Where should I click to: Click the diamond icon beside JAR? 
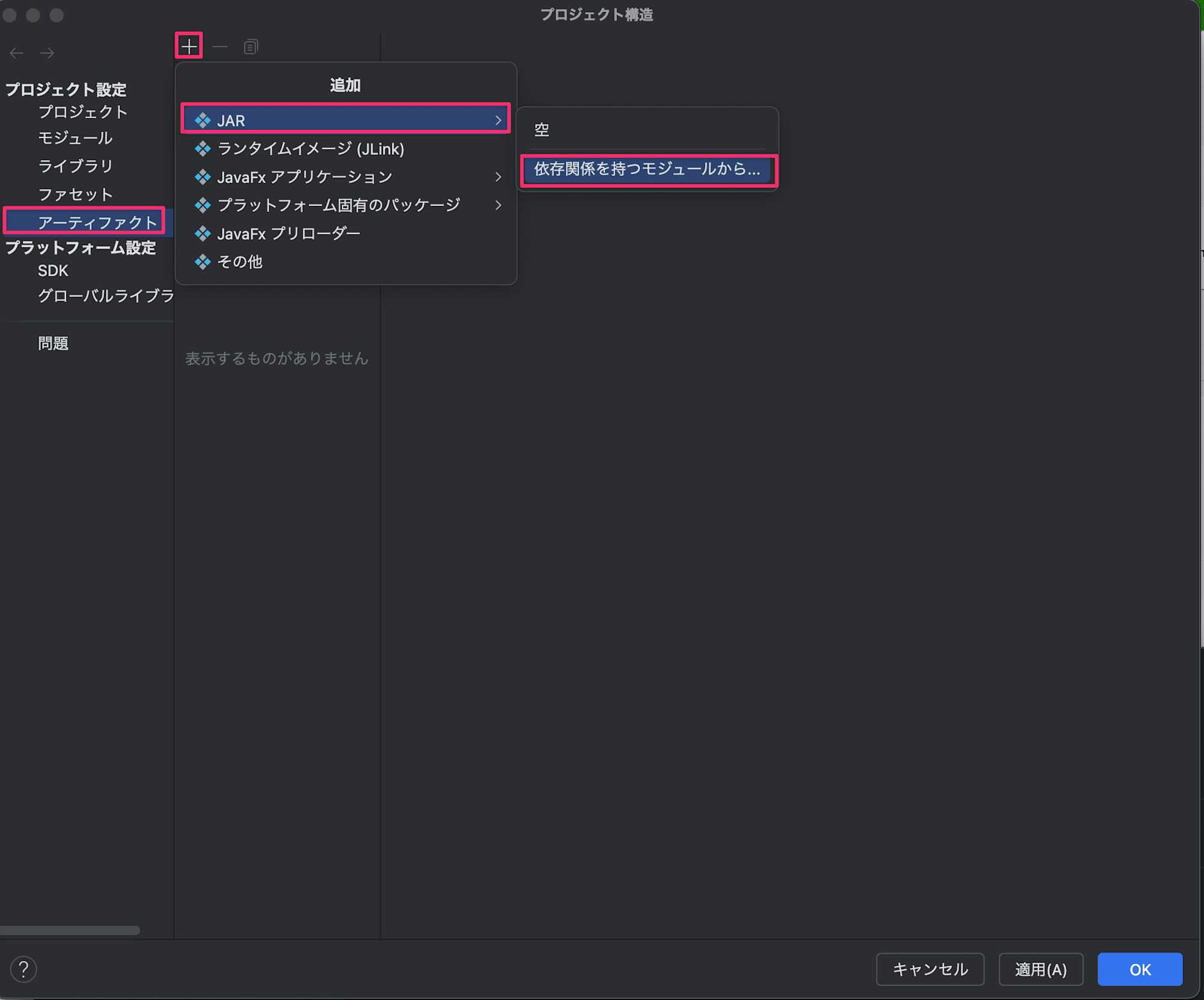[203, 120]
